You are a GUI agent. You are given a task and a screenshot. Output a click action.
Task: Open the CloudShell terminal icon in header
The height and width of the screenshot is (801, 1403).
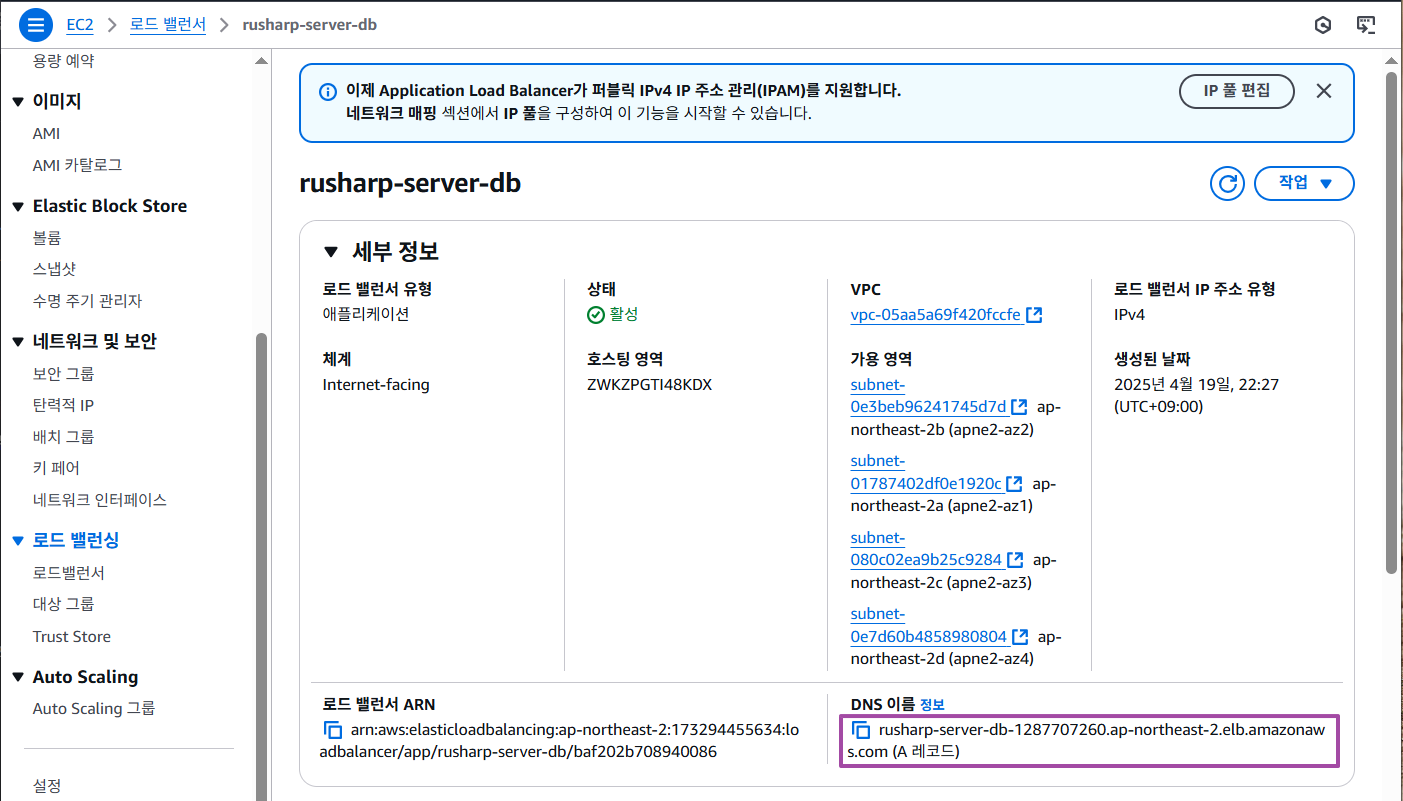(x=1366, y=25)
